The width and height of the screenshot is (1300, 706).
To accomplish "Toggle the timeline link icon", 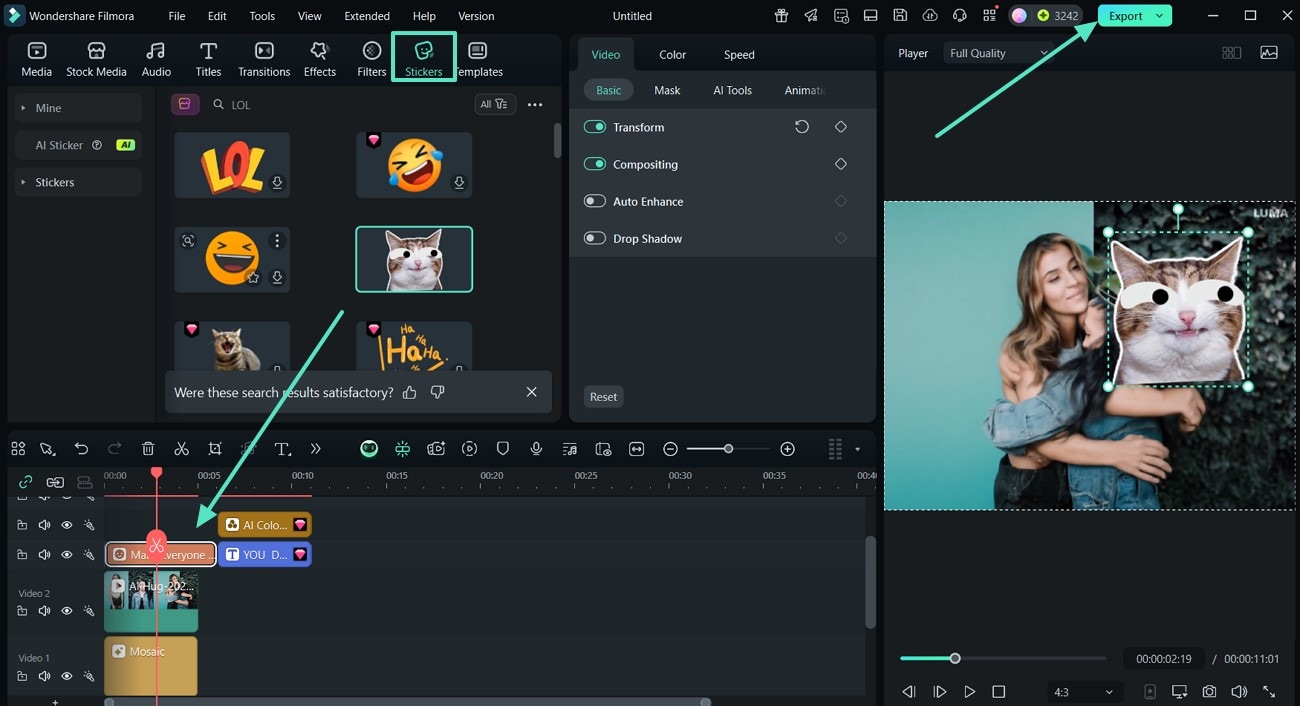I will coord(26,482).
